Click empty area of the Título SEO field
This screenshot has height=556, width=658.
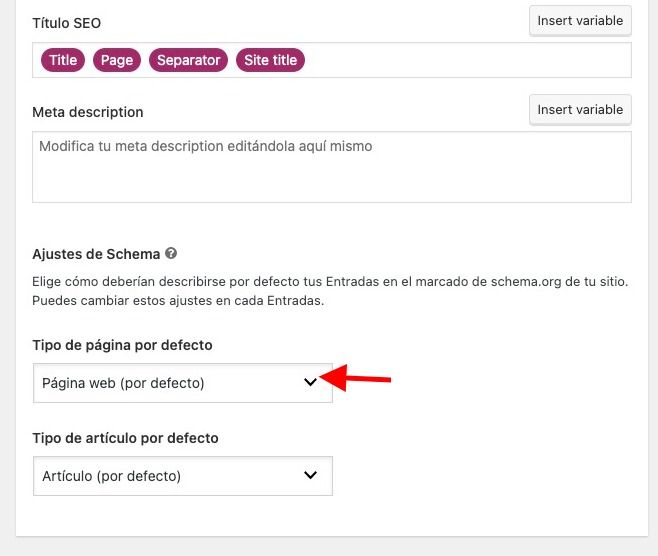point(466,60)
